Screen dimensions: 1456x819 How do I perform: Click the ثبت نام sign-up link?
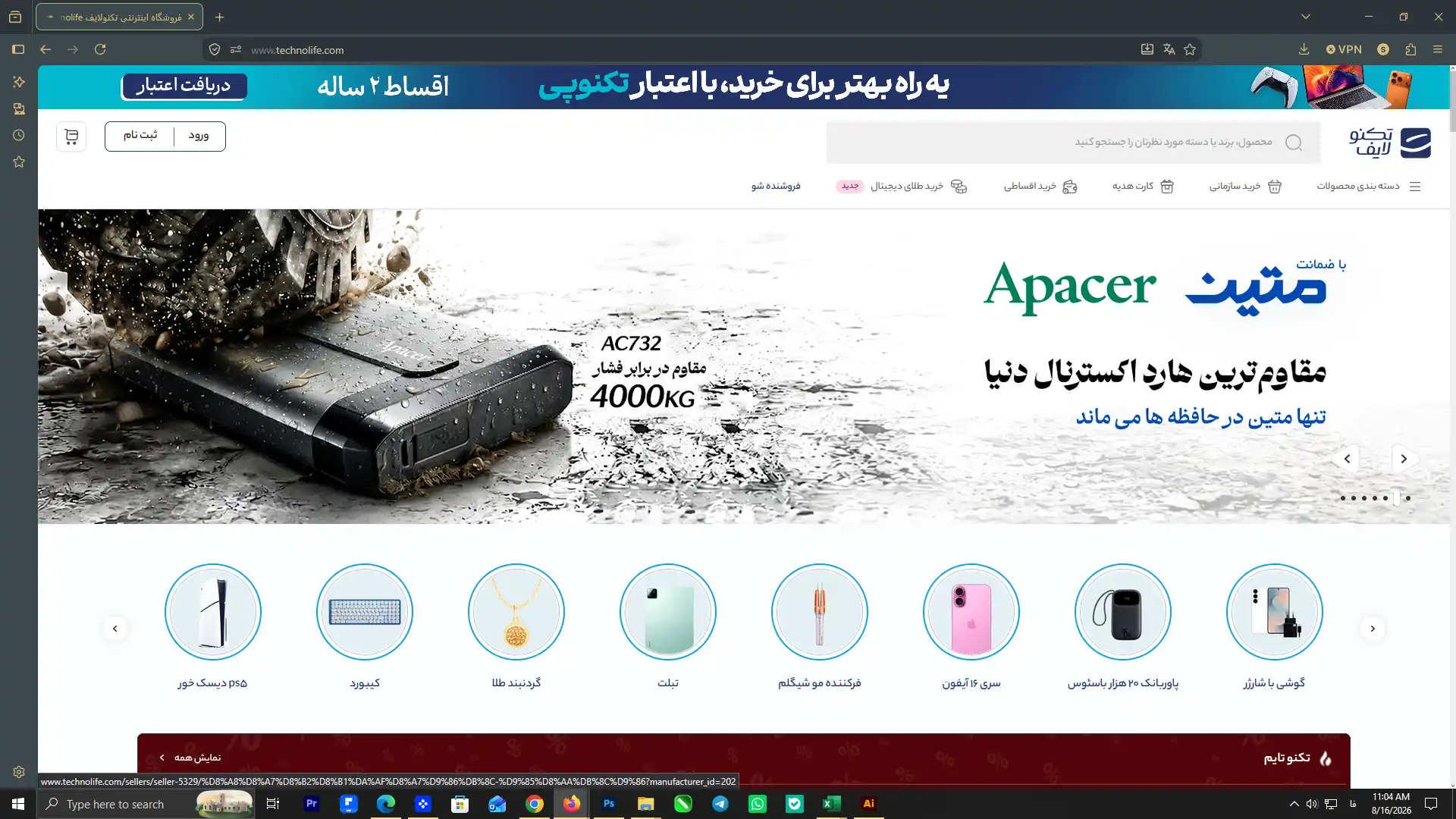coord(140,135)
